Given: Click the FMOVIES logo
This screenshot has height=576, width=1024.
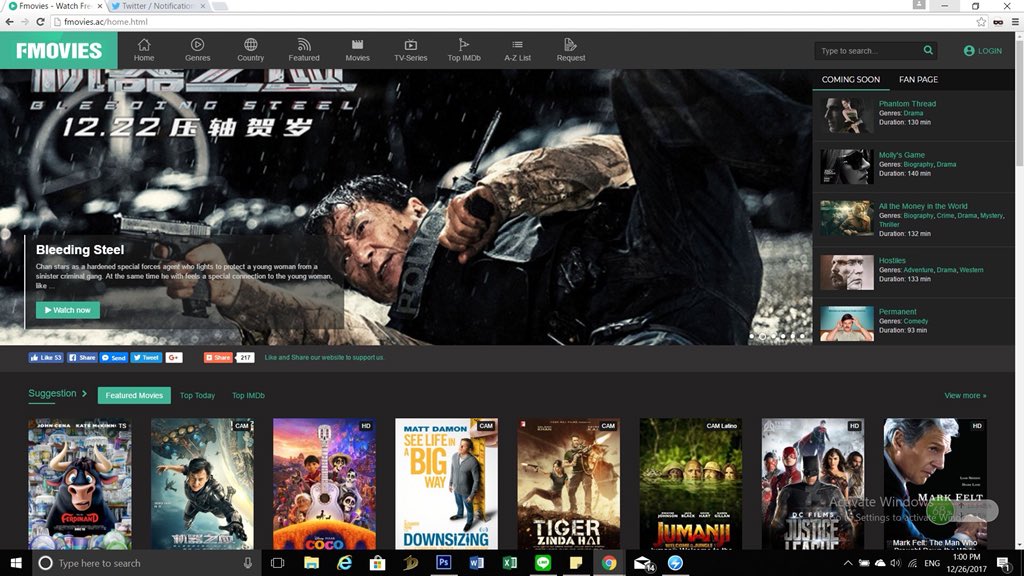Looking at the screenshot, I should pos(59,50).
